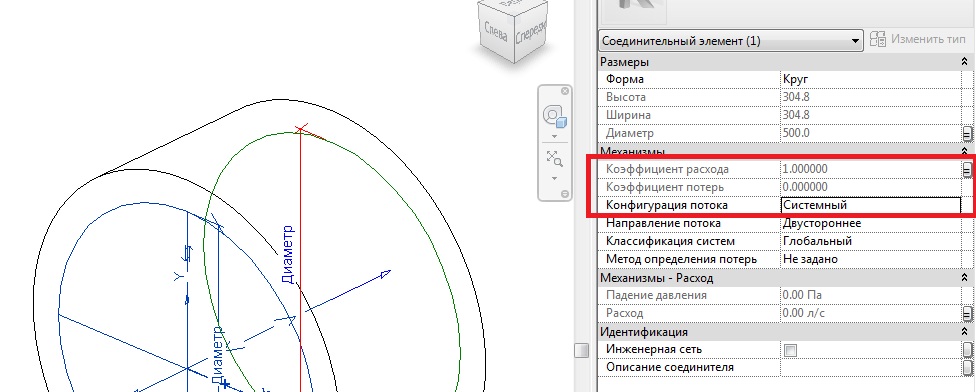
Task: Click the Описание соединителя empty value field
Action: tap(871, 368)
